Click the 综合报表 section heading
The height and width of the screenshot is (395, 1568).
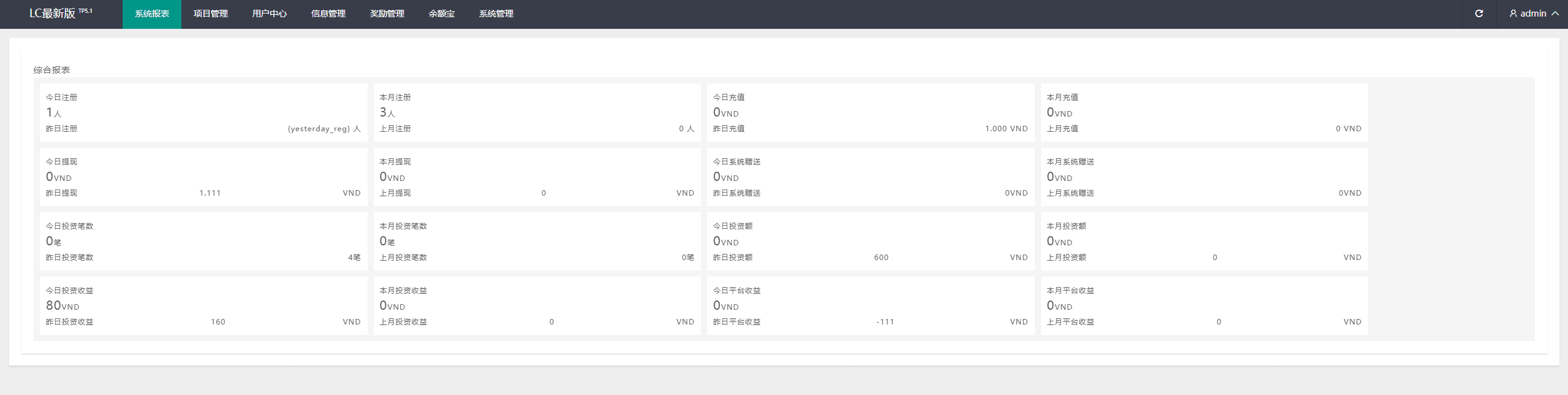point(52,70)
